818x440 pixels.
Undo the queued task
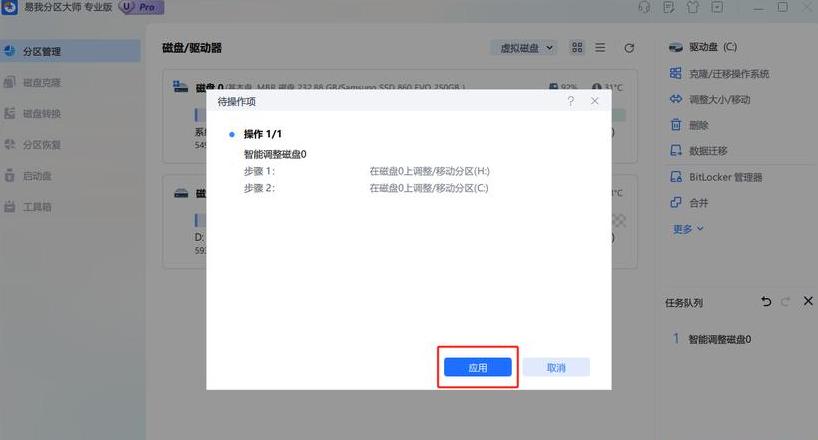(x=766, y=301)
